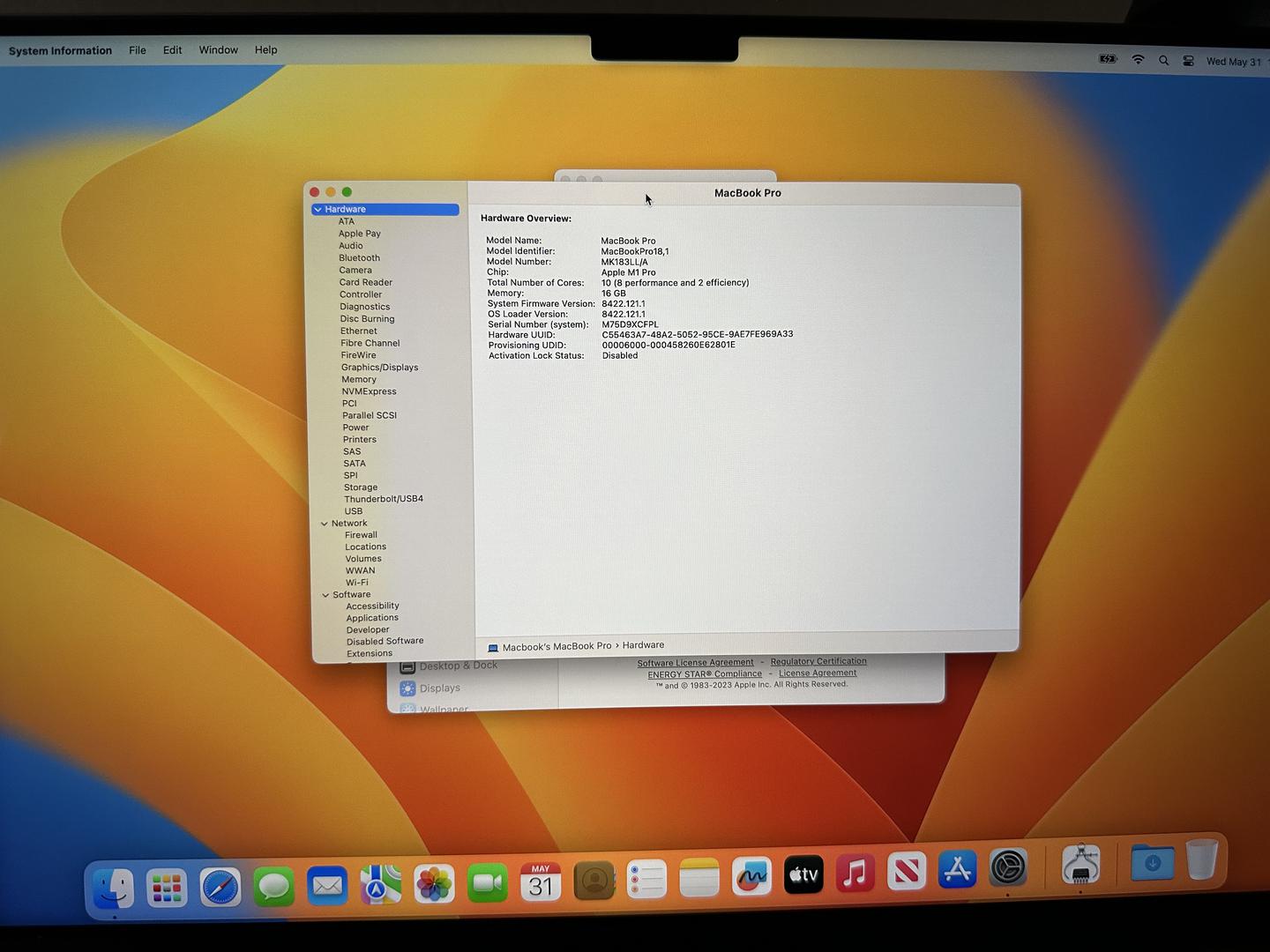Collapse the Network section chevron
1270x952 pixels.
325,524
